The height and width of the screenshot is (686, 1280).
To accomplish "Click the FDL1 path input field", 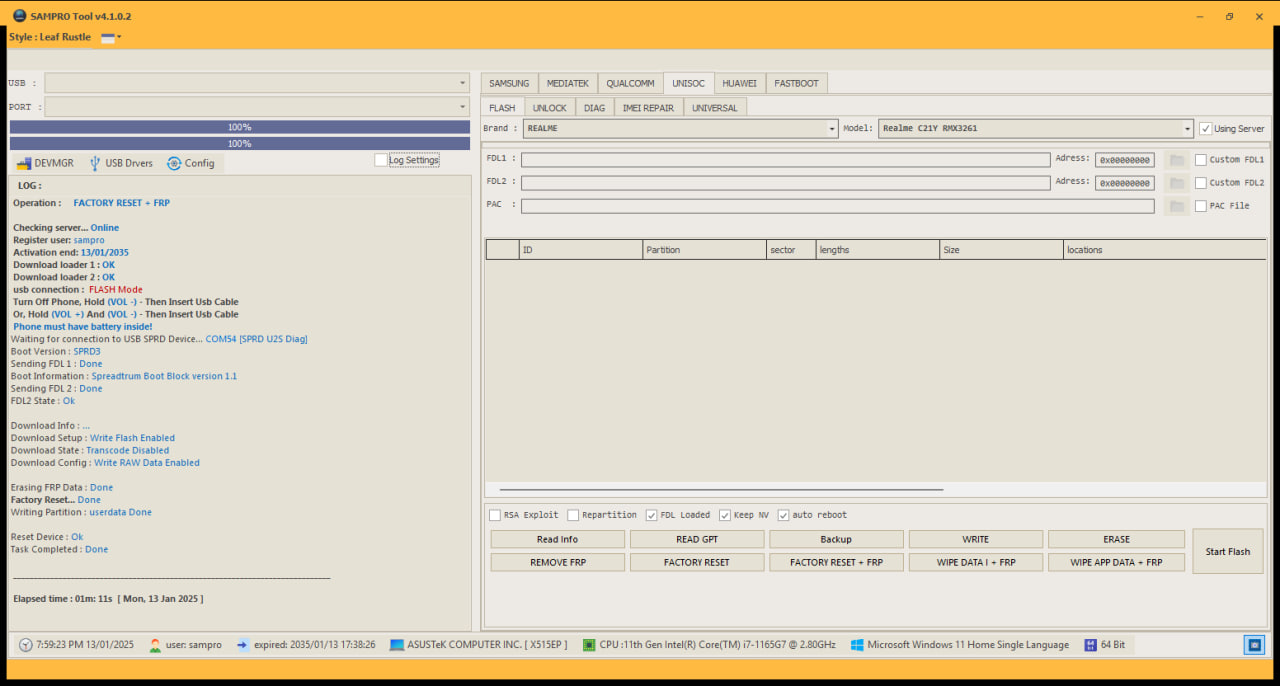I will click(x=786, y=160).
